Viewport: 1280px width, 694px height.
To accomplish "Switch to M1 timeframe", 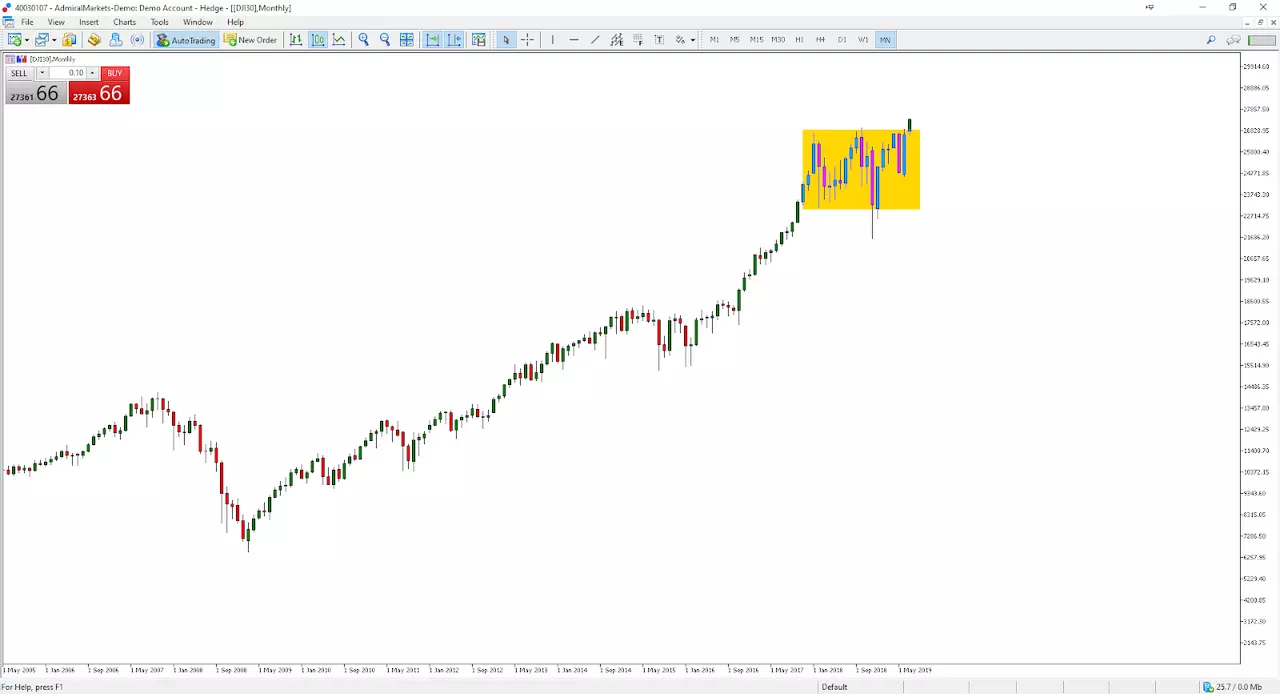I will coord(714,40).
